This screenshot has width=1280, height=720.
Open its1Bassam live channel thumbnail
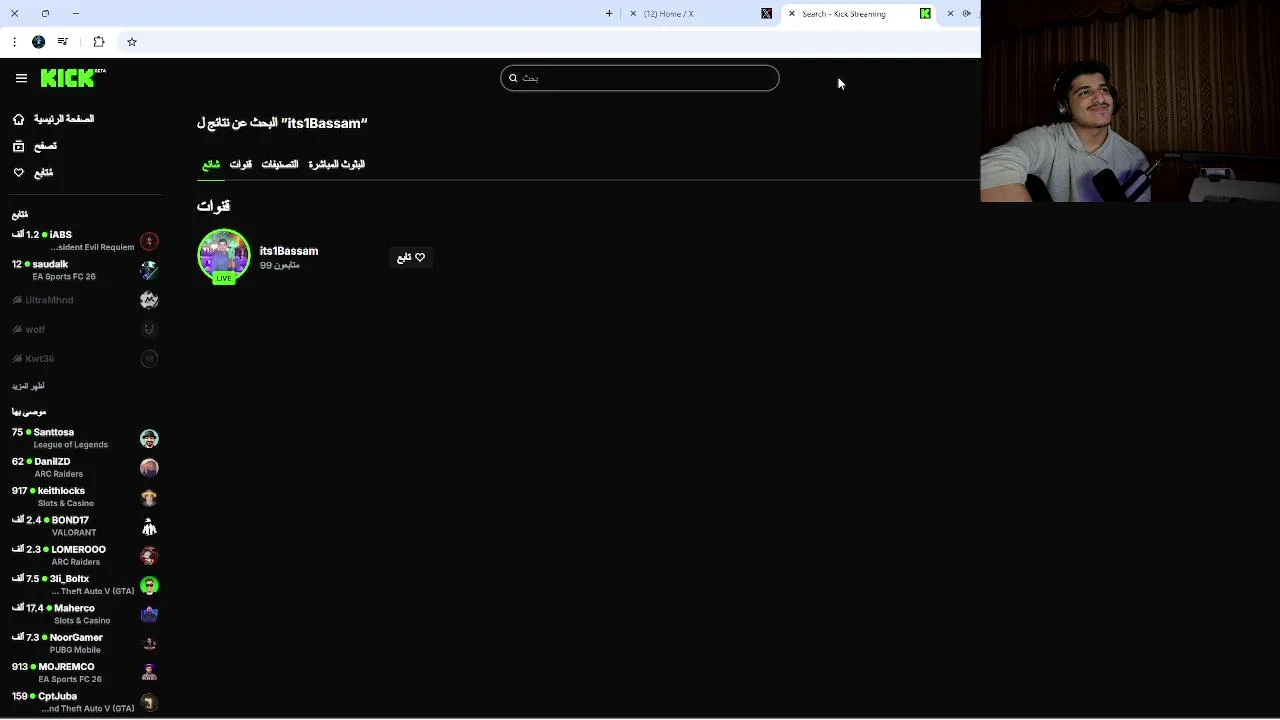(x=224, y=256)
